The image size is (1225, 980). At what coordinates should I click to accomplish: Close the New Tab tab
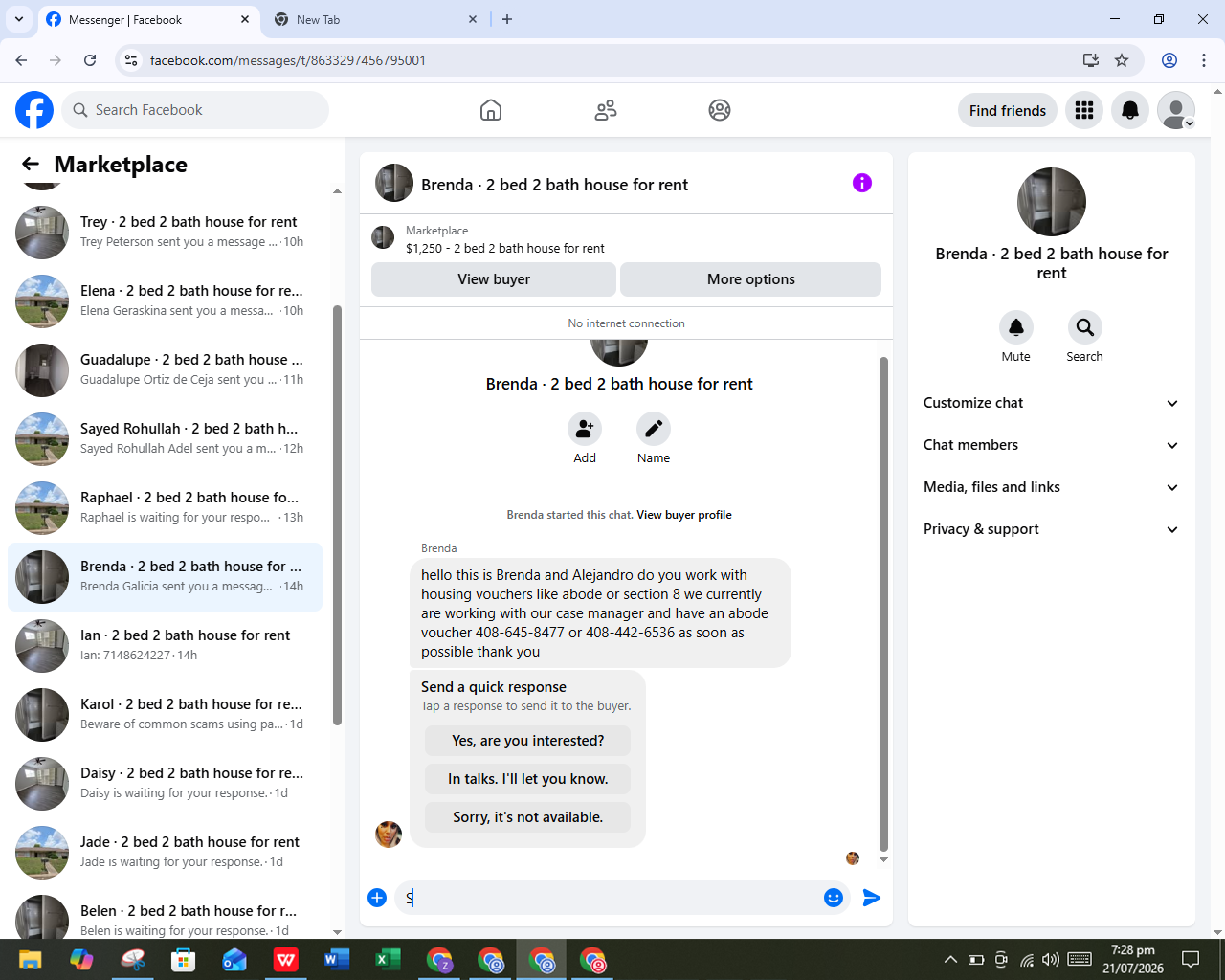473,19
